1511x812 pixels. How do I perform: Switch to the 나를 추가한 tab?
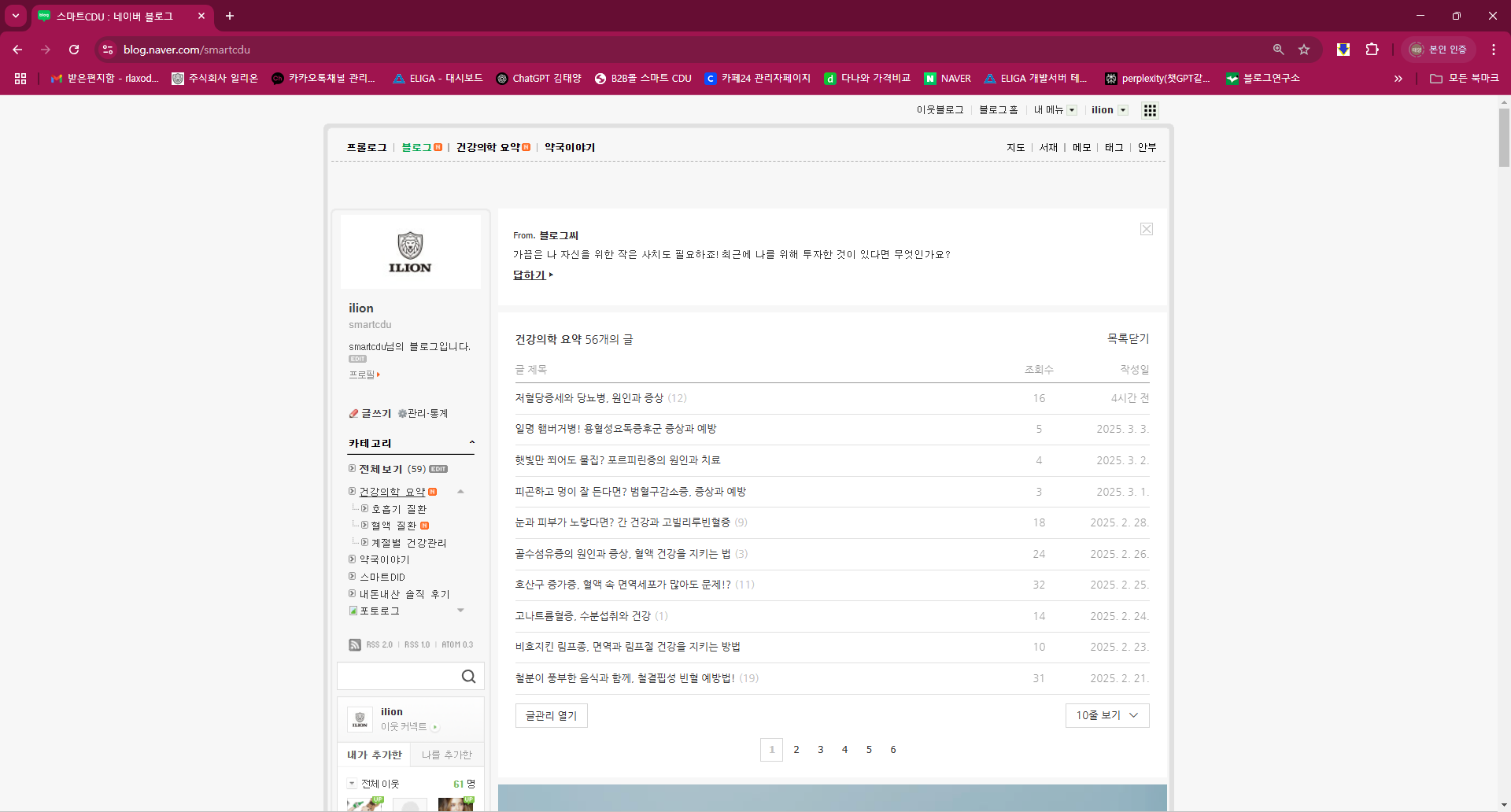click(x=446, y=755)
